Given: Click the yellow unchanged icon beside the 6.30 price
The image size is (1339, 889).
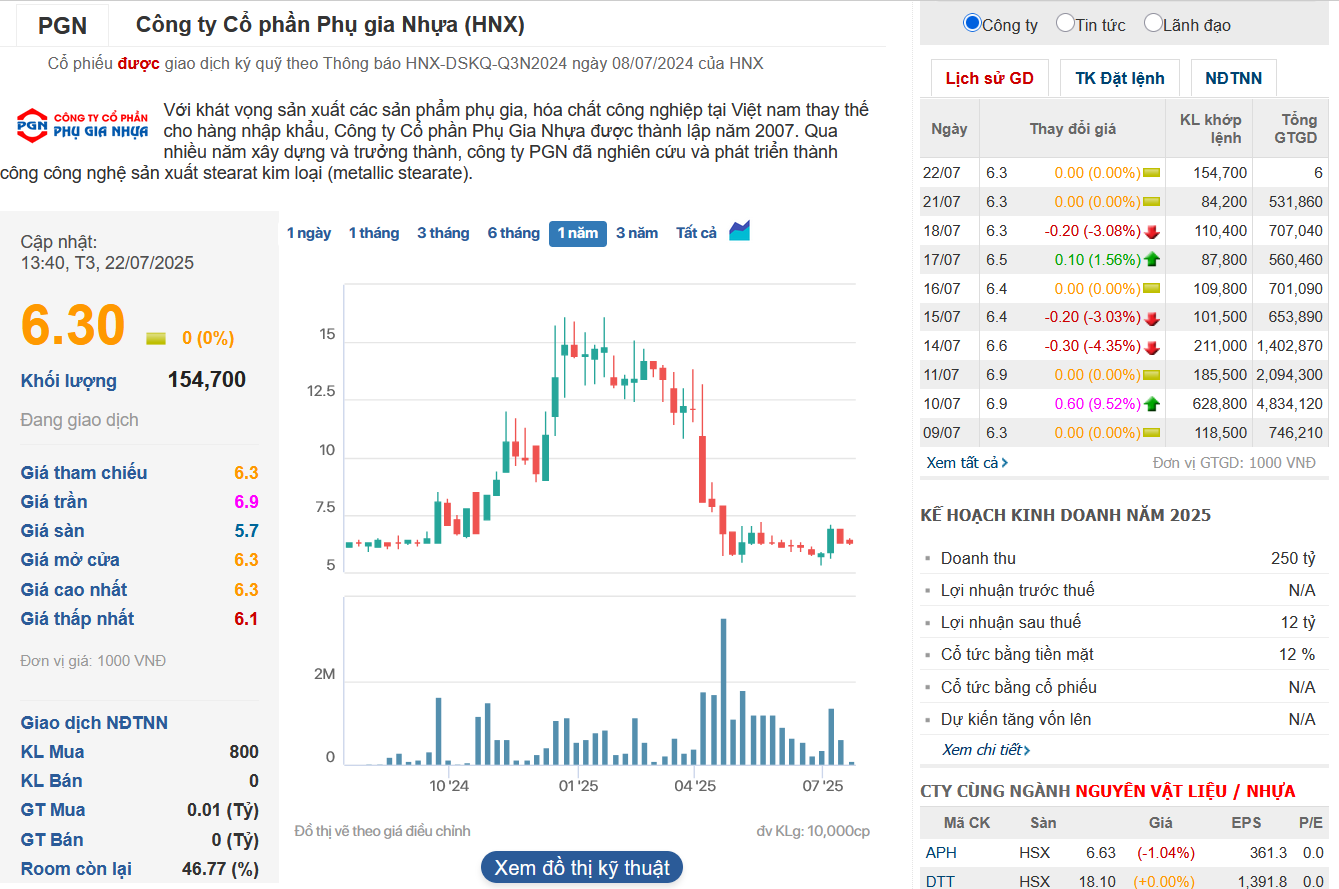Looking at the screenshot, I should (x=156, y=338).
